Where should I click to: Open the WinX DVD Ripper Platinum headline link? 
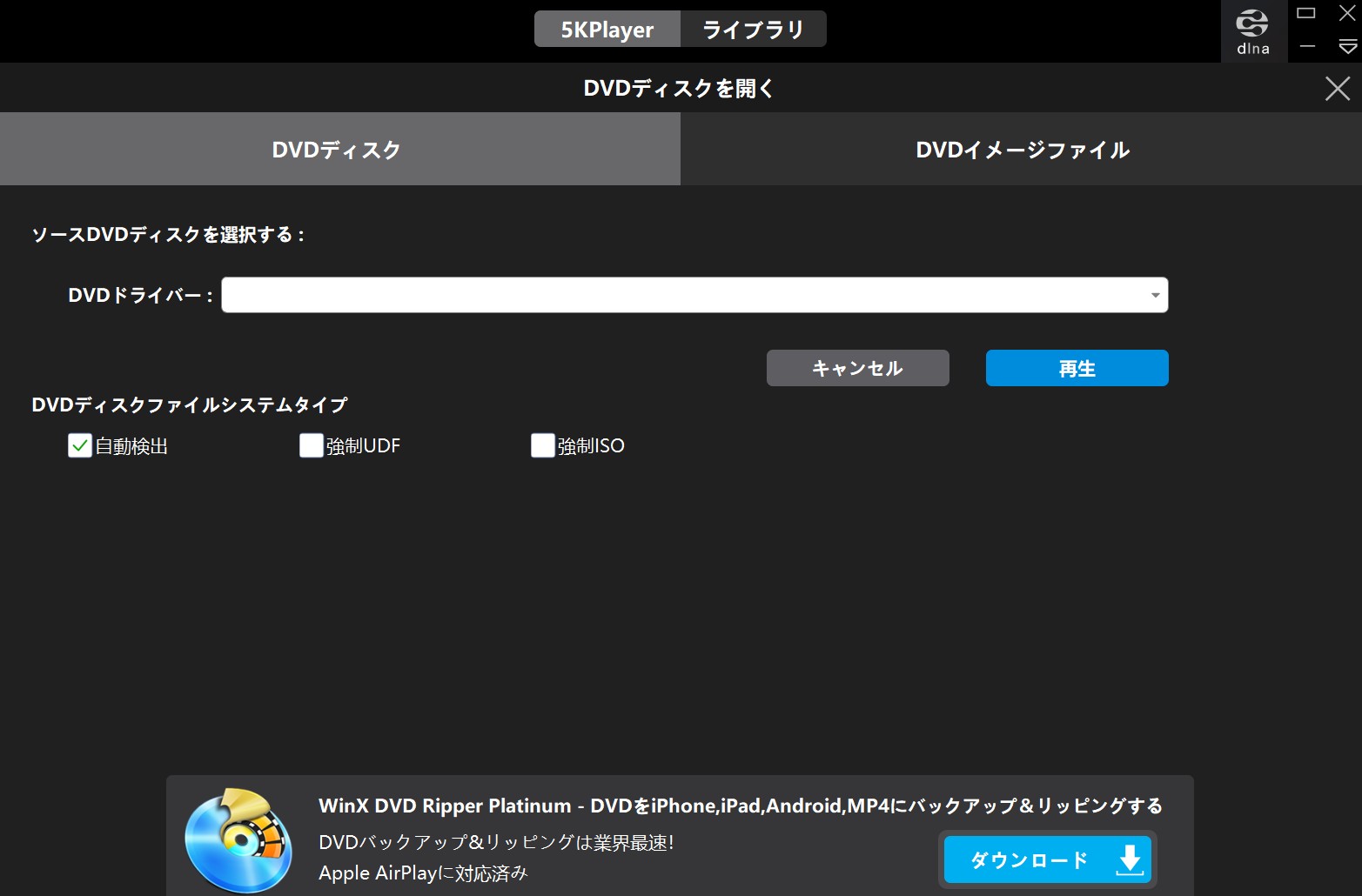[741, 806]
